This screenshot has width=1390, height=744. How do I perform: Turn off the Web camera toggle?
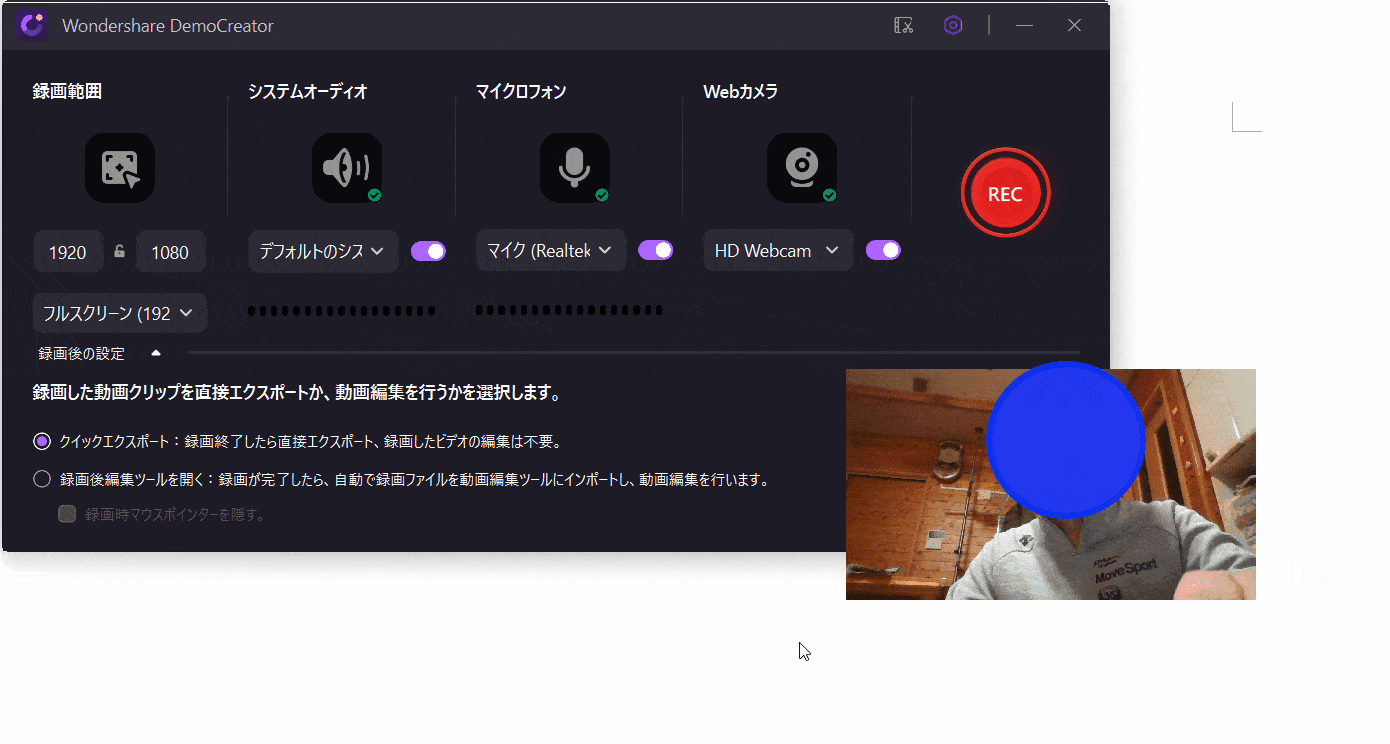click(883, 250)
